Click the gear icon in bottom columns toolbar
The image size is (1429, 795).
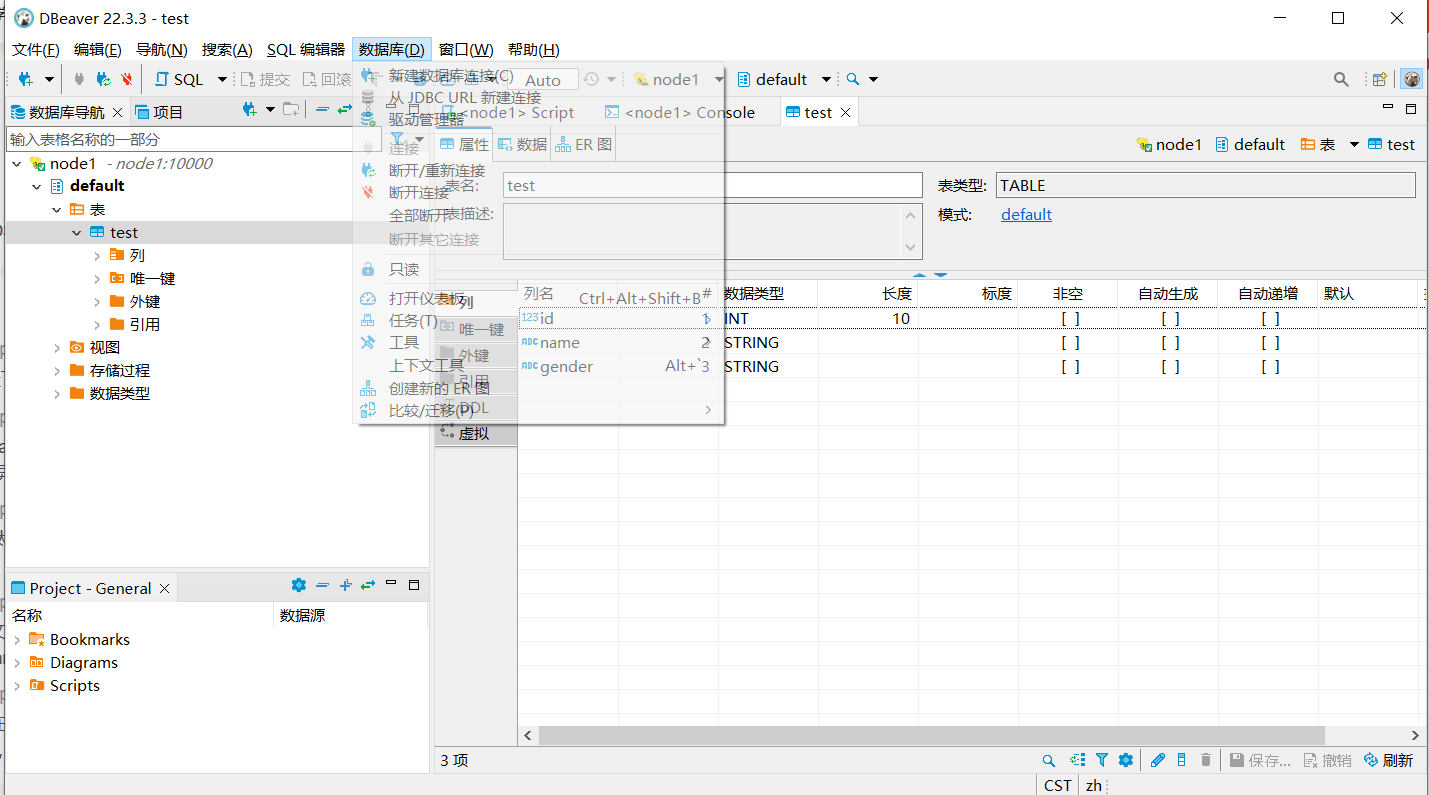click(x=1126, y=760)
